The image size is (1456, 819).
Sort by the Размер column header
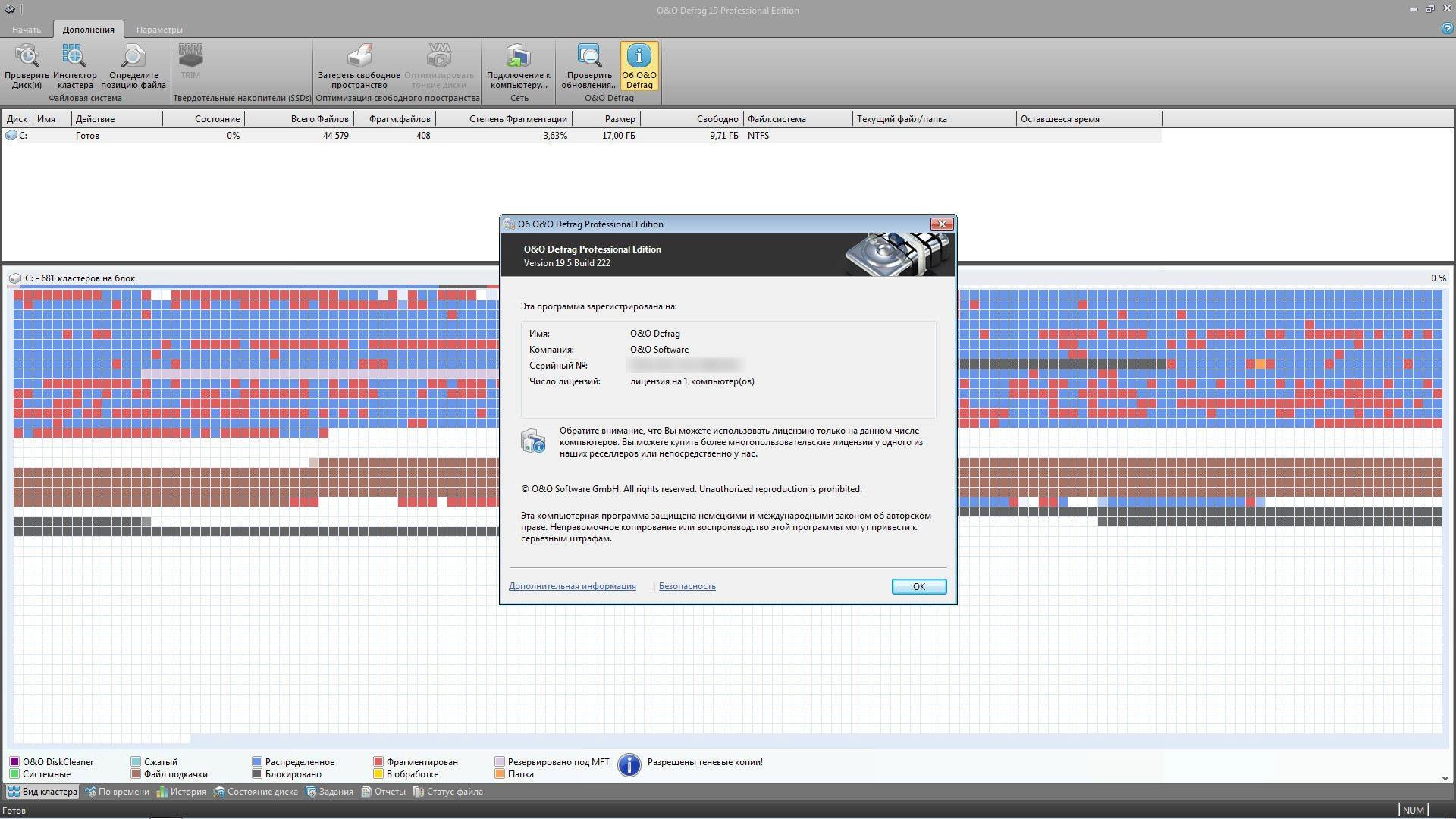tap(606, 119)
